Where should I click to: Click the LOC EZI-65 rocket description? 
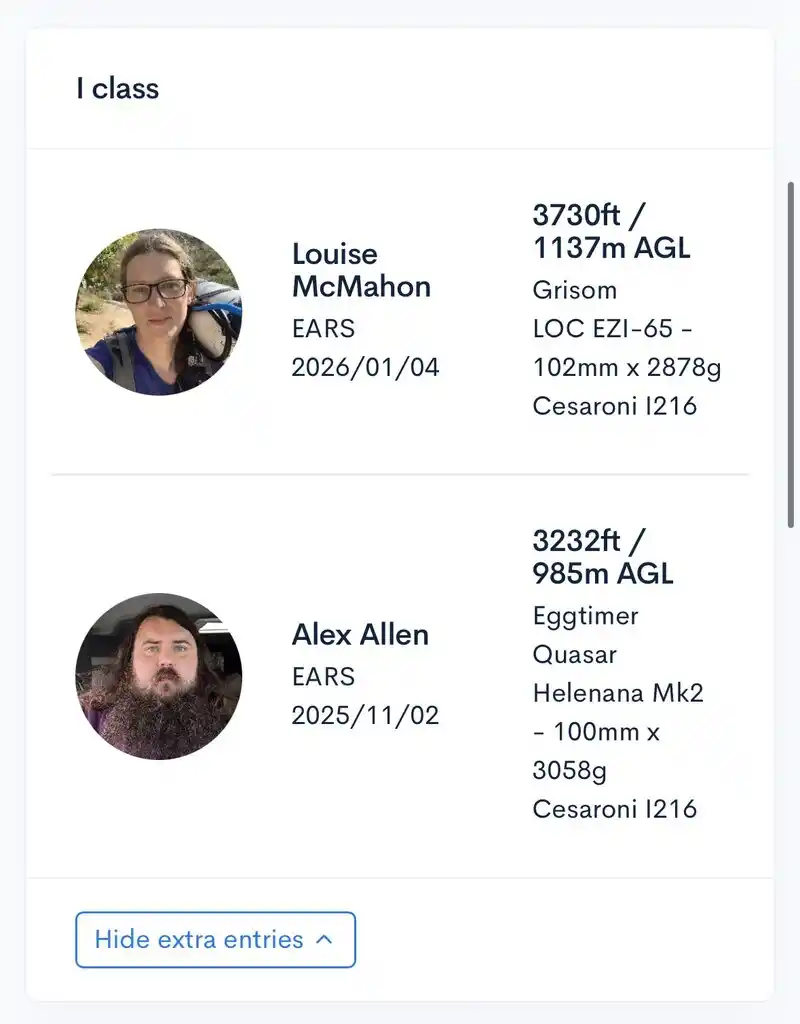[627, 347]
